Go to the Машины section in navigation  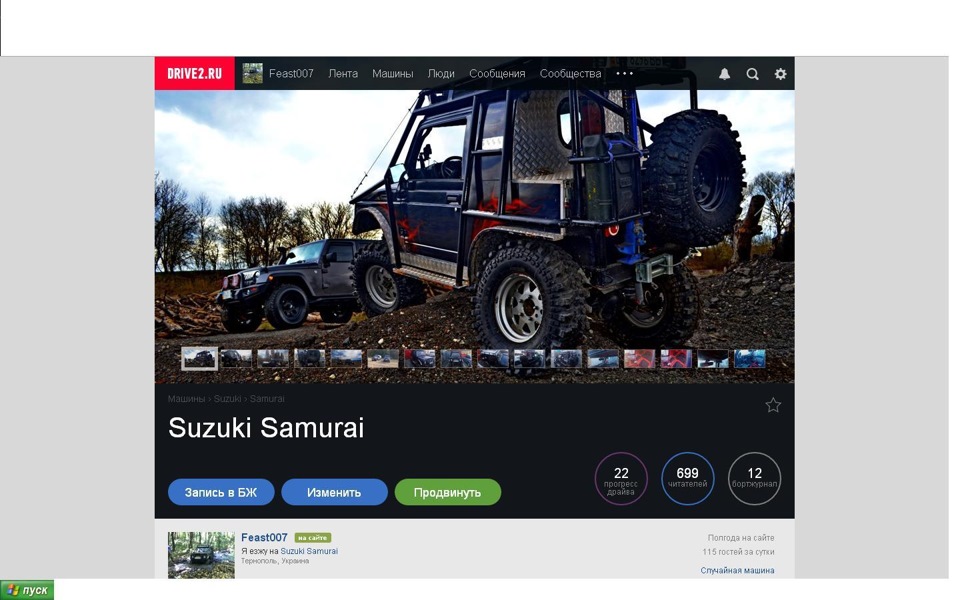392,73
